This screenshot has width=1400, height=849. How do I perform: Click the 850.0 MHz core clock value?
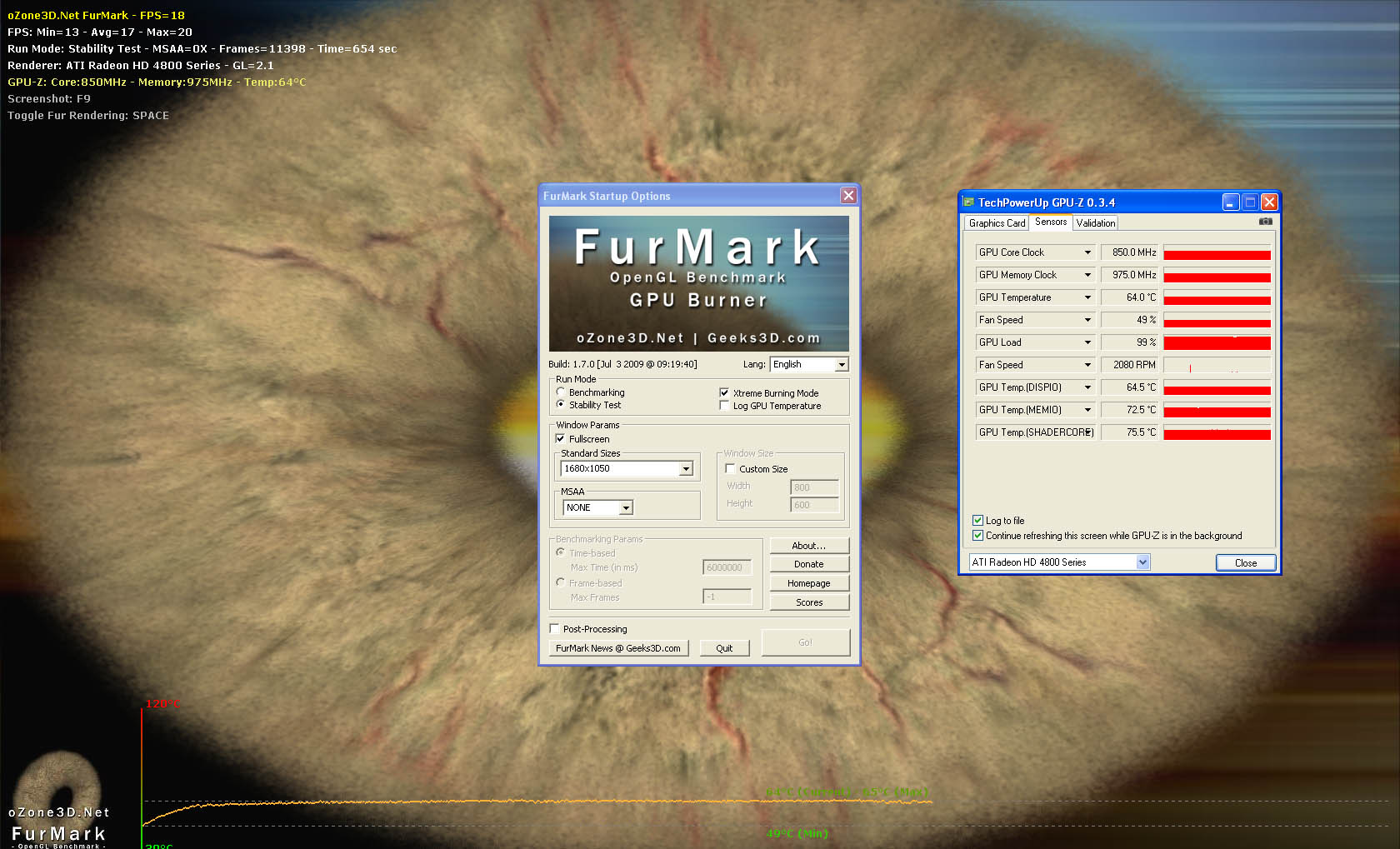[1129, 252]
